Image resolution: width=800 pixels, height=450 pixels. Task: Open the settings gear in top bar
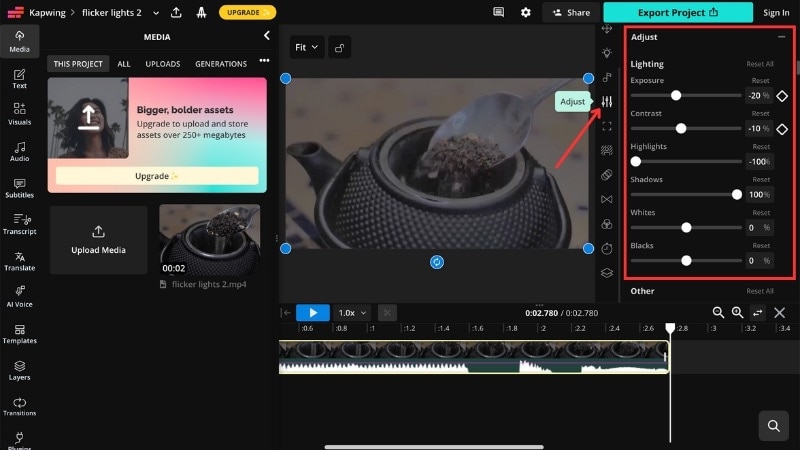pyautogui.click(x=526, y=12)
